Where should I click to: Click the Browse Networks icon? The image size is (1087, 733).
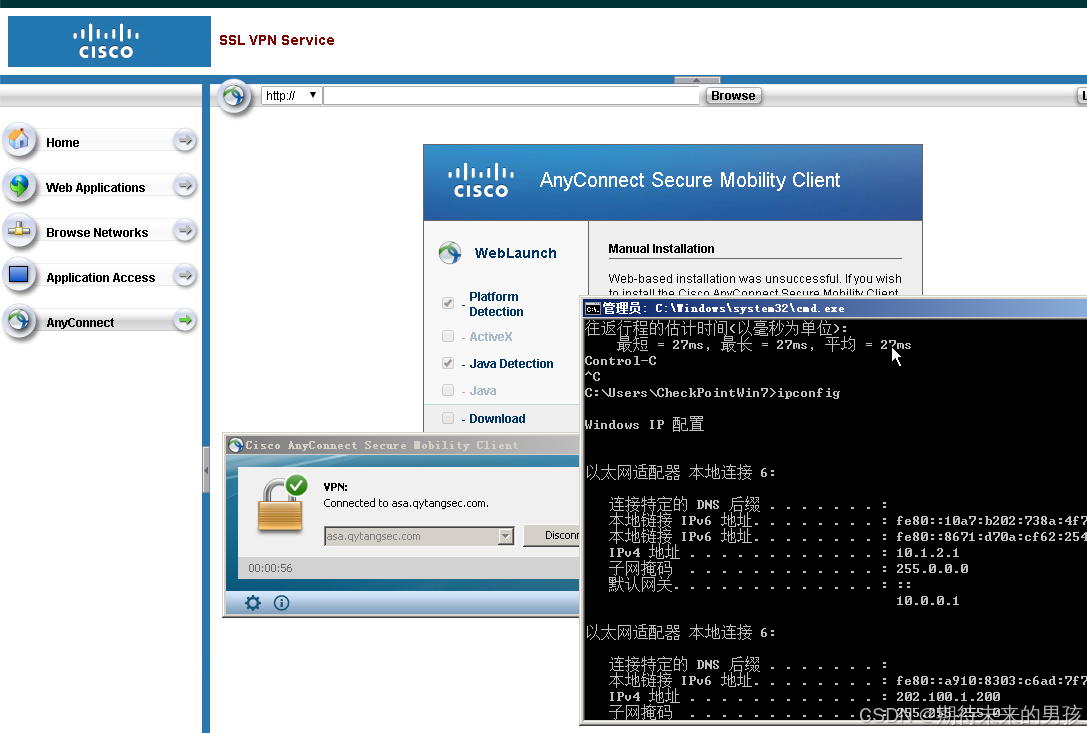pyautogui.click(x=19, y=230)
